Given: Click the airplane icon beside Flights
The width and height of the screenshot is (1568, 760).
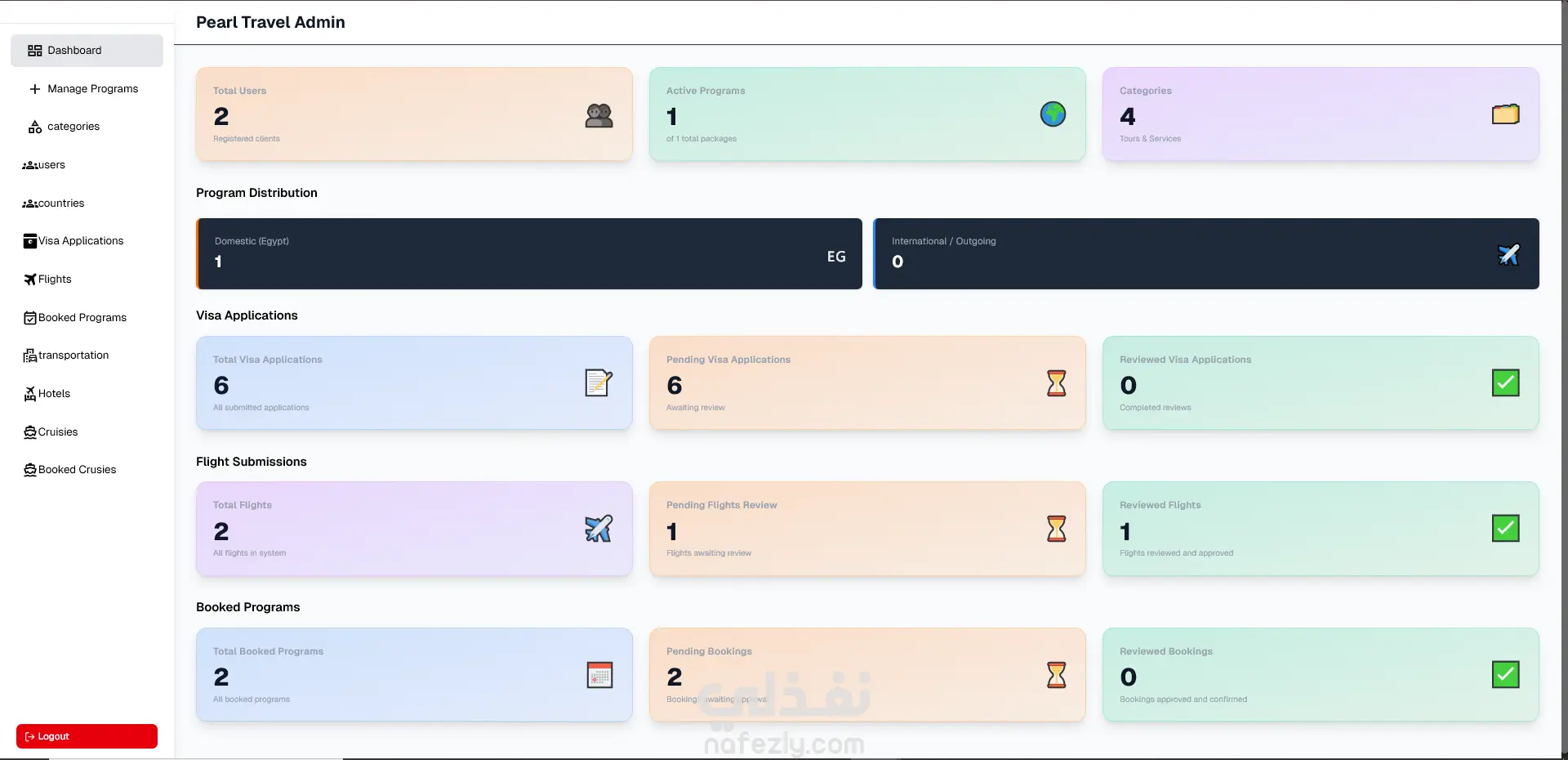Looking at the screenshot, I should click(30, 279).
